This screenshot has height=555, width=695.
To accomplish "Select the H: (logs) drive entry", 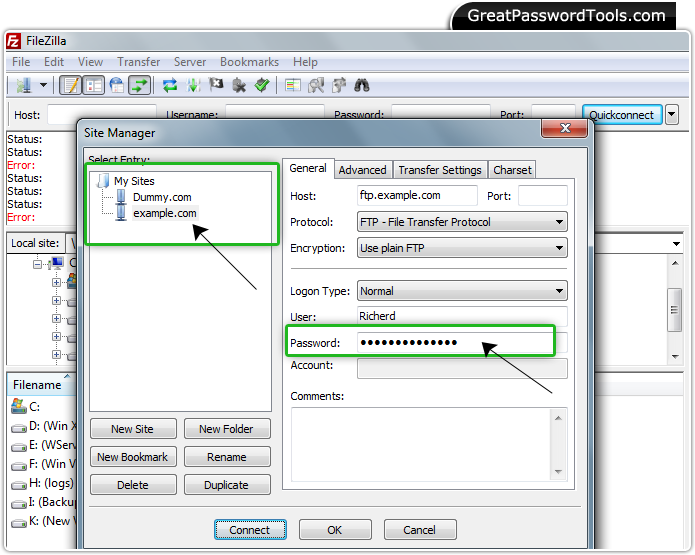I will pos(43,483).
